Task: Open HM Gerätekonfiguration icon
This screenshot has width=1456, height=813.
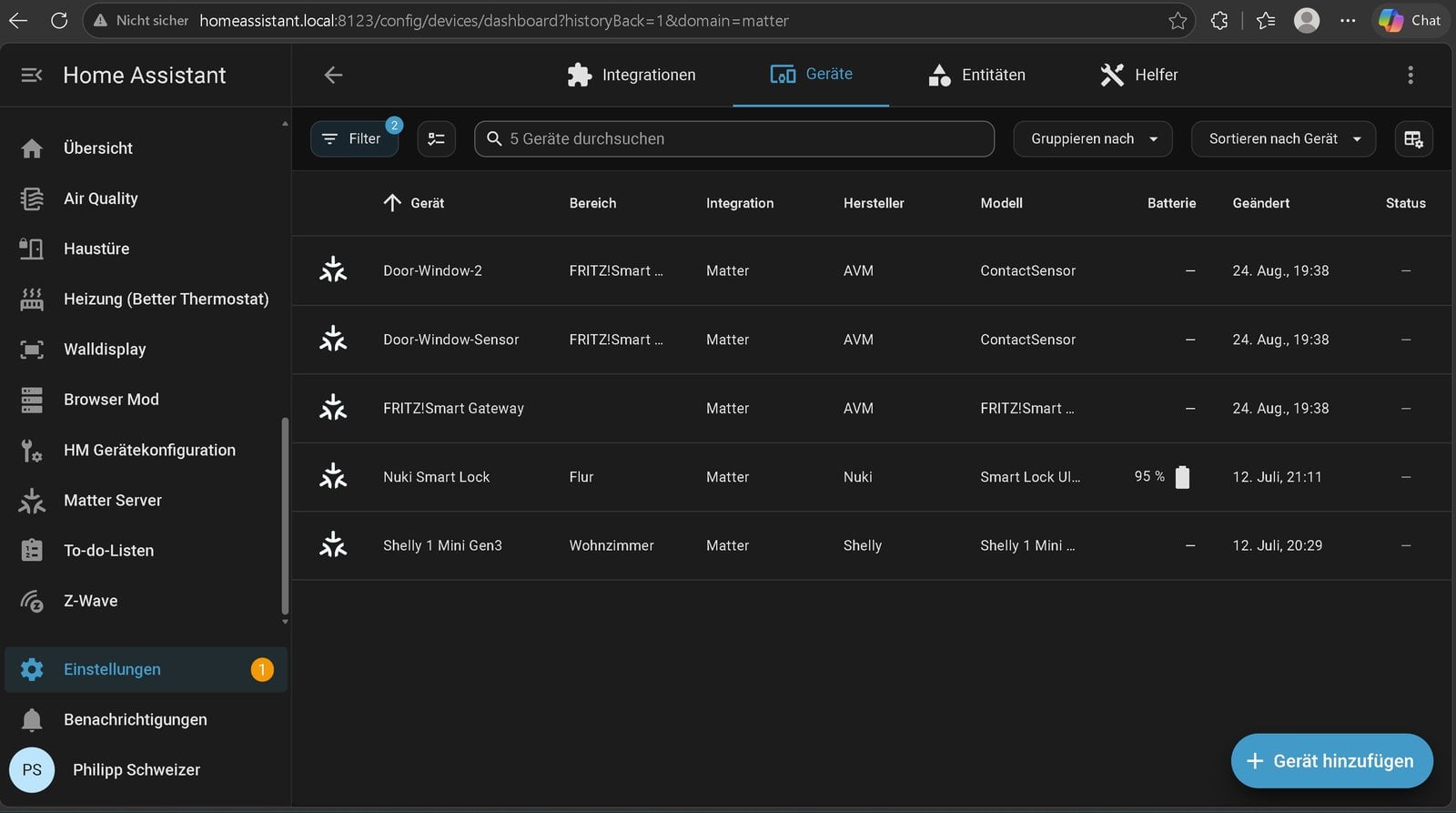Action: tap(32, 450)
